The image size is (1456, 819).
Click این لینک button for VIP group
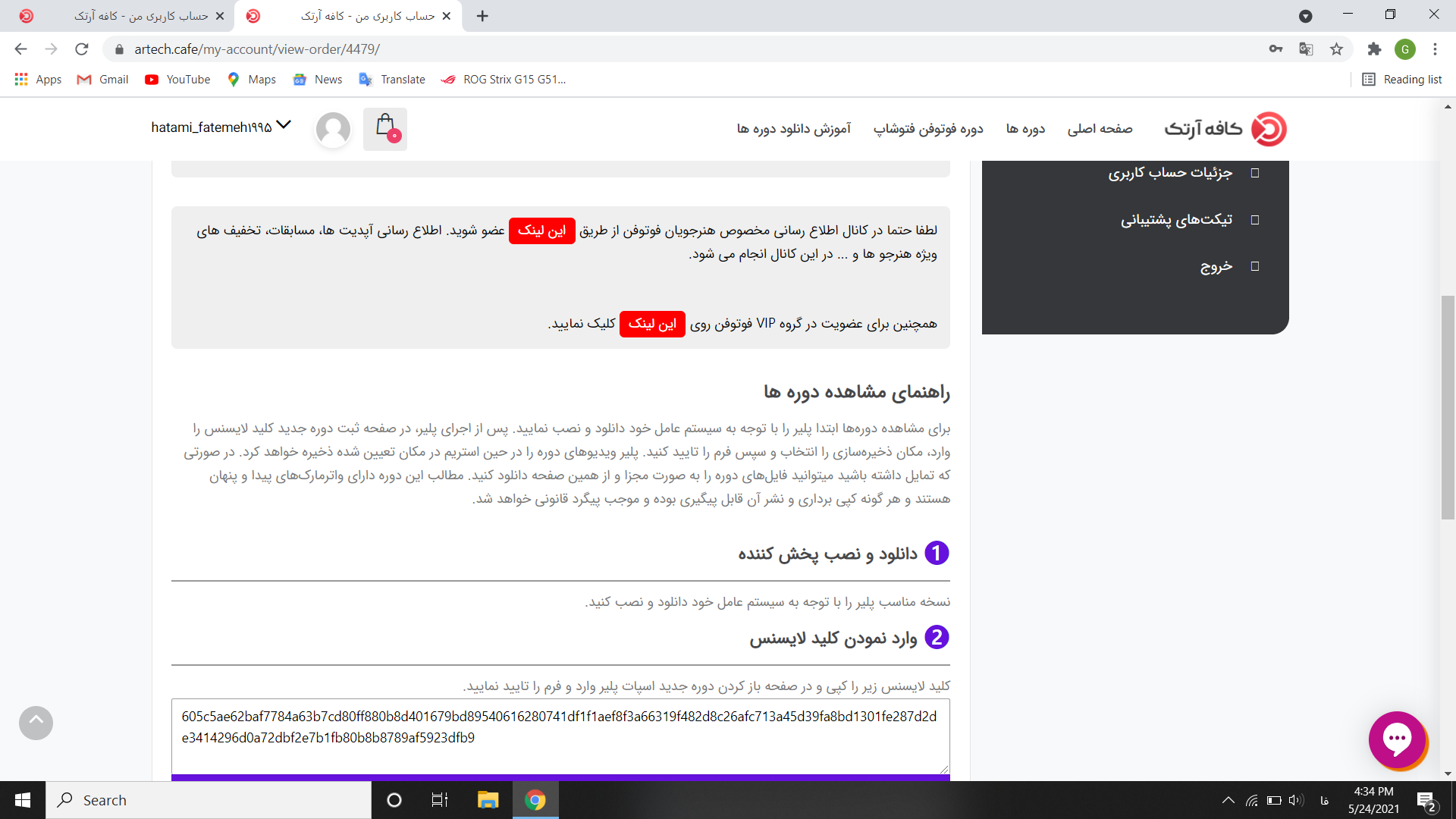(651, 324)
